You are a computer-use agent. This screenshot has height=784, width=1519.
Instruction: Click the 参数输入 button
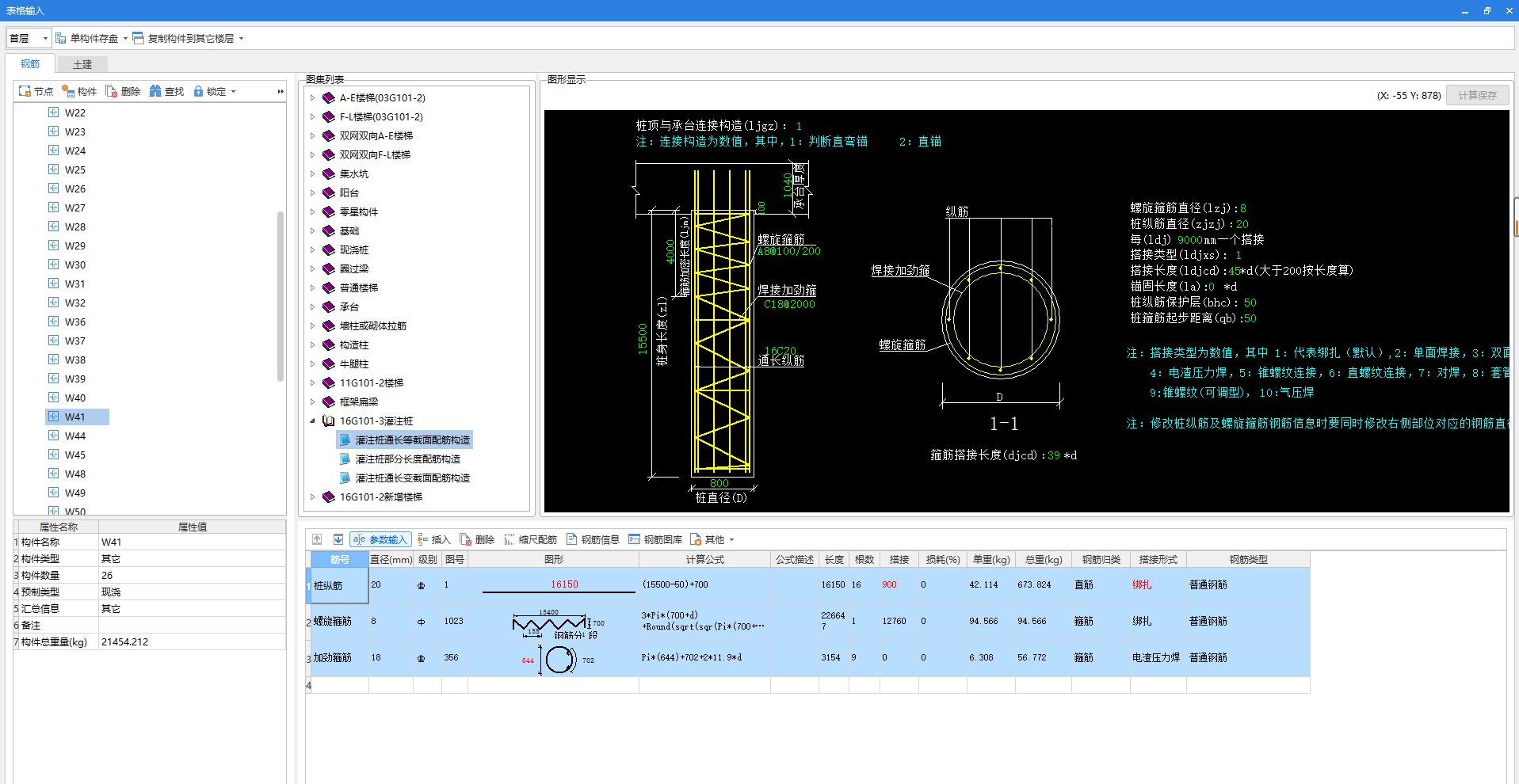(x=380, y=539)
